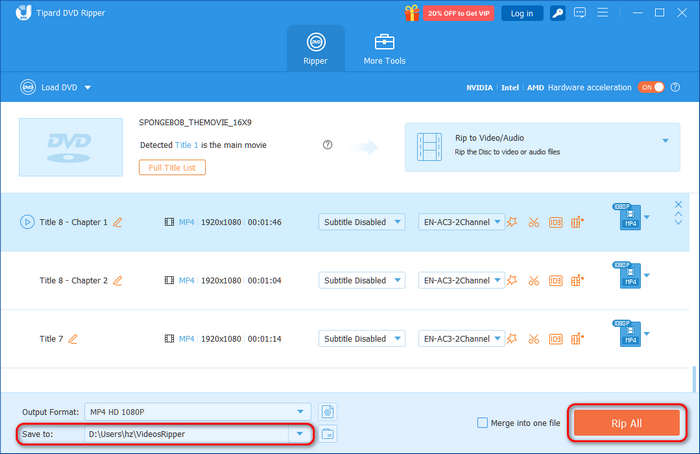Image resolution: width=700 pixels, height=454 pixels.
Task: Click MP4 format icon for Title 8 - Chapter 2
Action: coord(628,275)
